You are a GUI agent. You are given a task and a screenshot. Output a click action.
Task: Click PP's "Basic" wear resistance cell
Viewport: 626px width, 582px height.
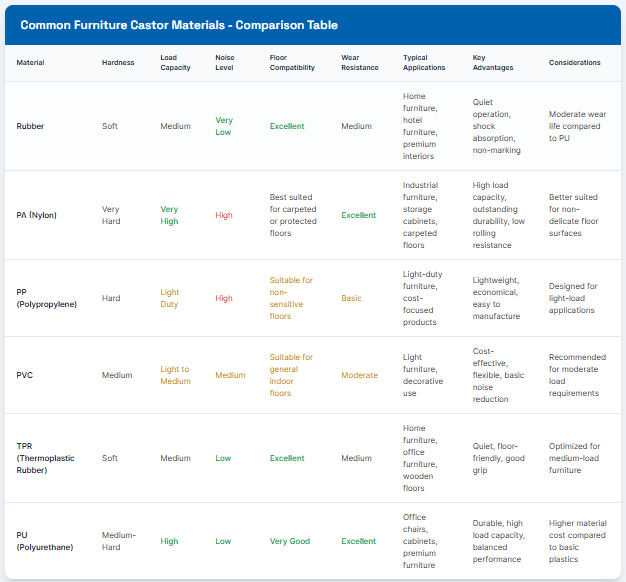pyautogui.click(x=352, y=298)
